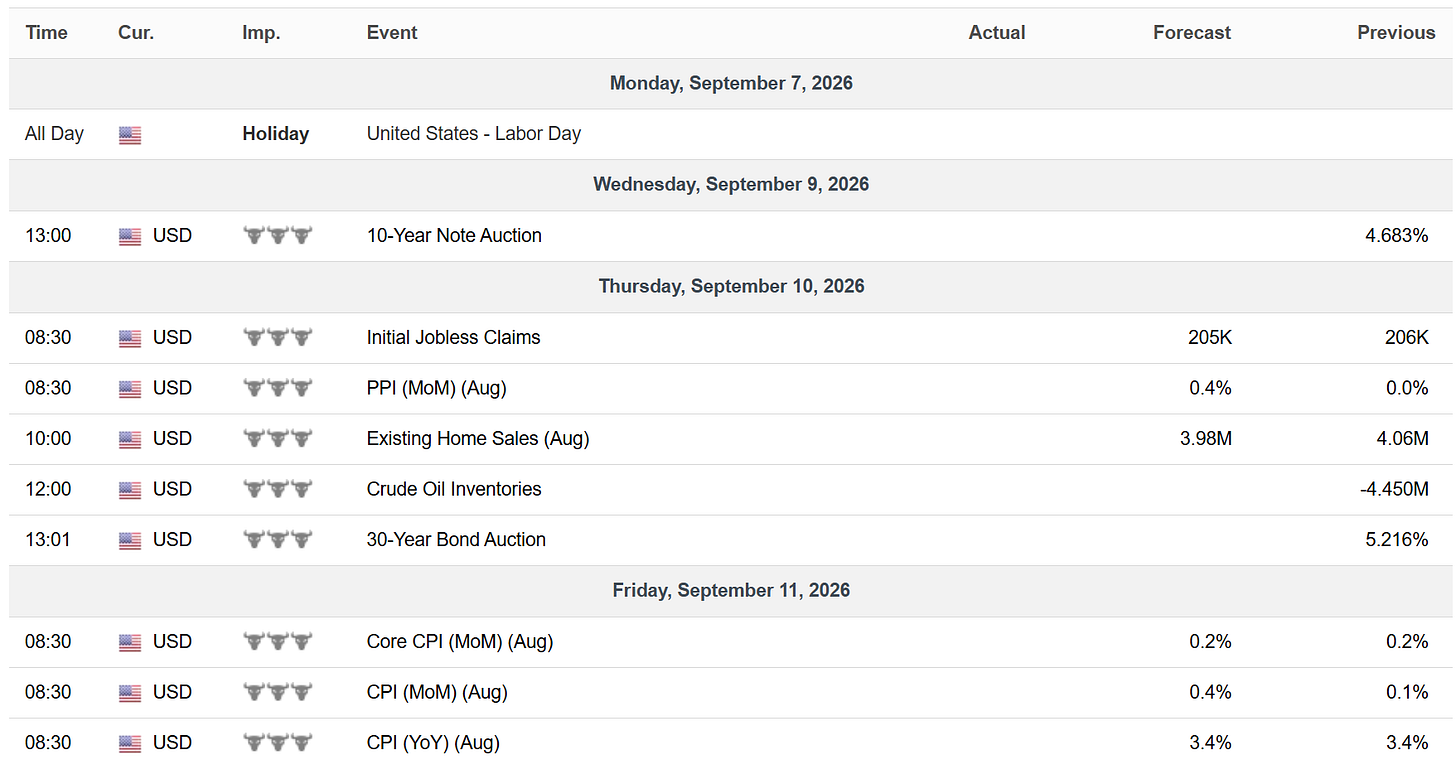Click the importance bulls for PPI (MoM) (Aug)
Screen dimensions: 1456x760
pos(278,388)
